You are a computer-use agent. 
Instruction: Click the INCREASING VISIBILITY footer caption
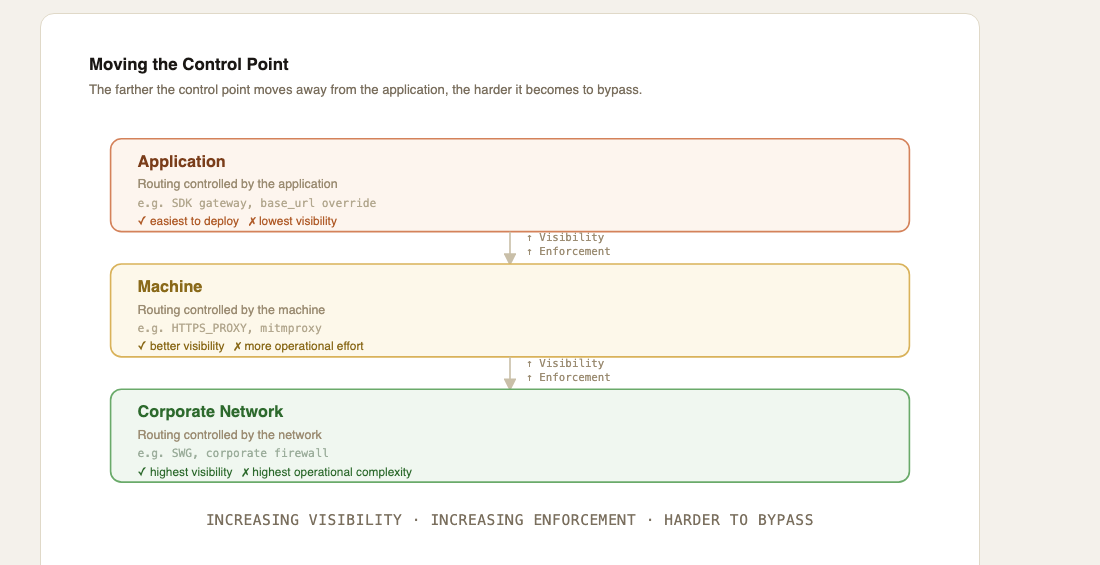click(x=510, y=520)
